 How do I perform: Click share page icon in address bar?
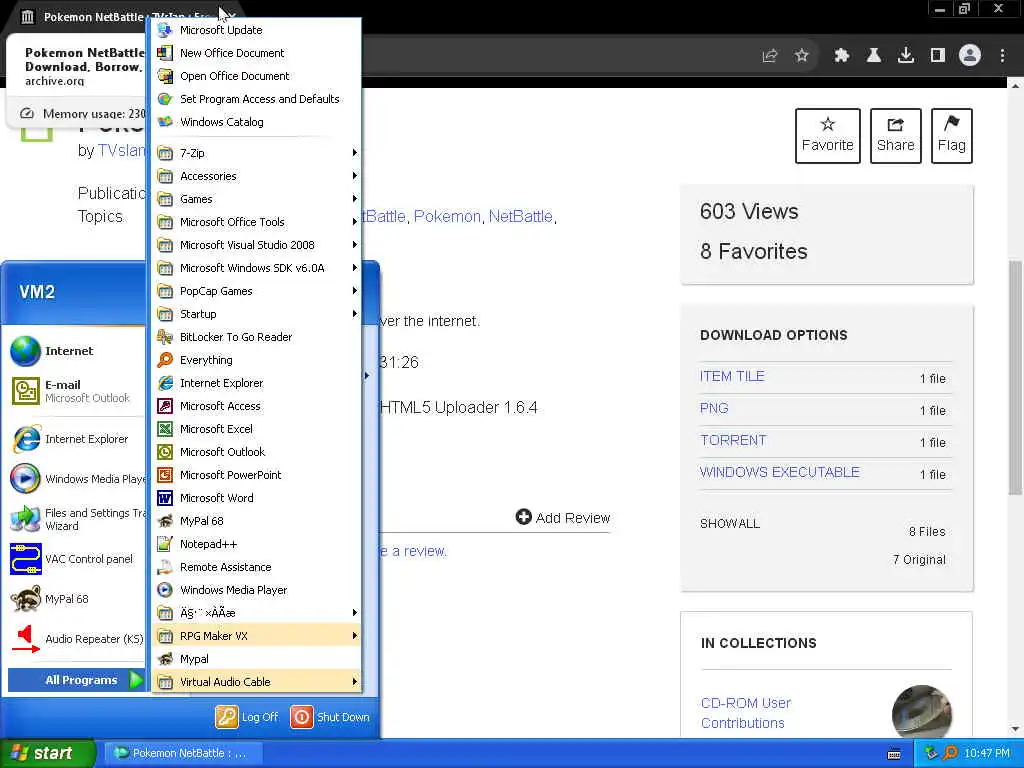click(x=770, y=56)
